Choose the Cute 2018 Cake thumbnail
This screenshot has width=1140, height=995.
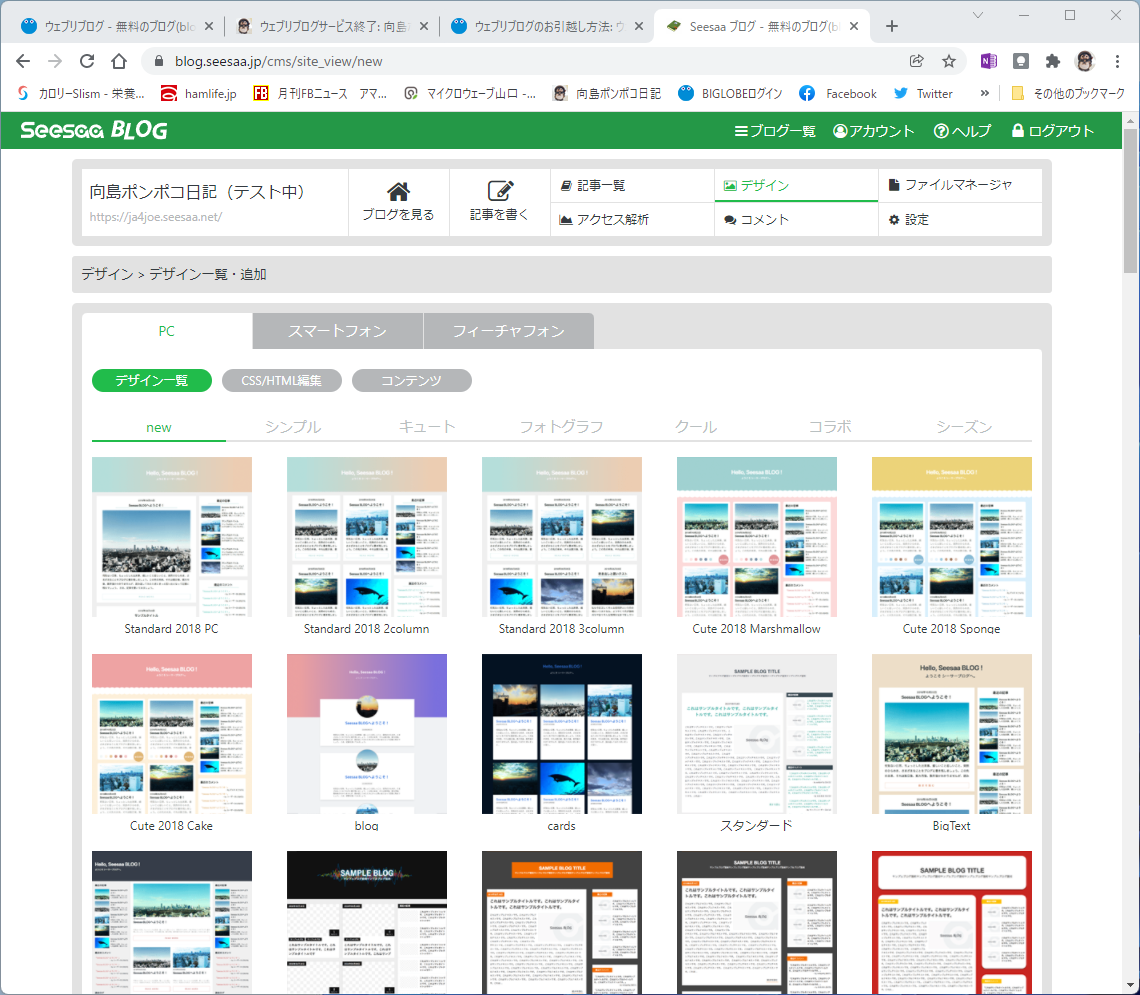[172, 733]
